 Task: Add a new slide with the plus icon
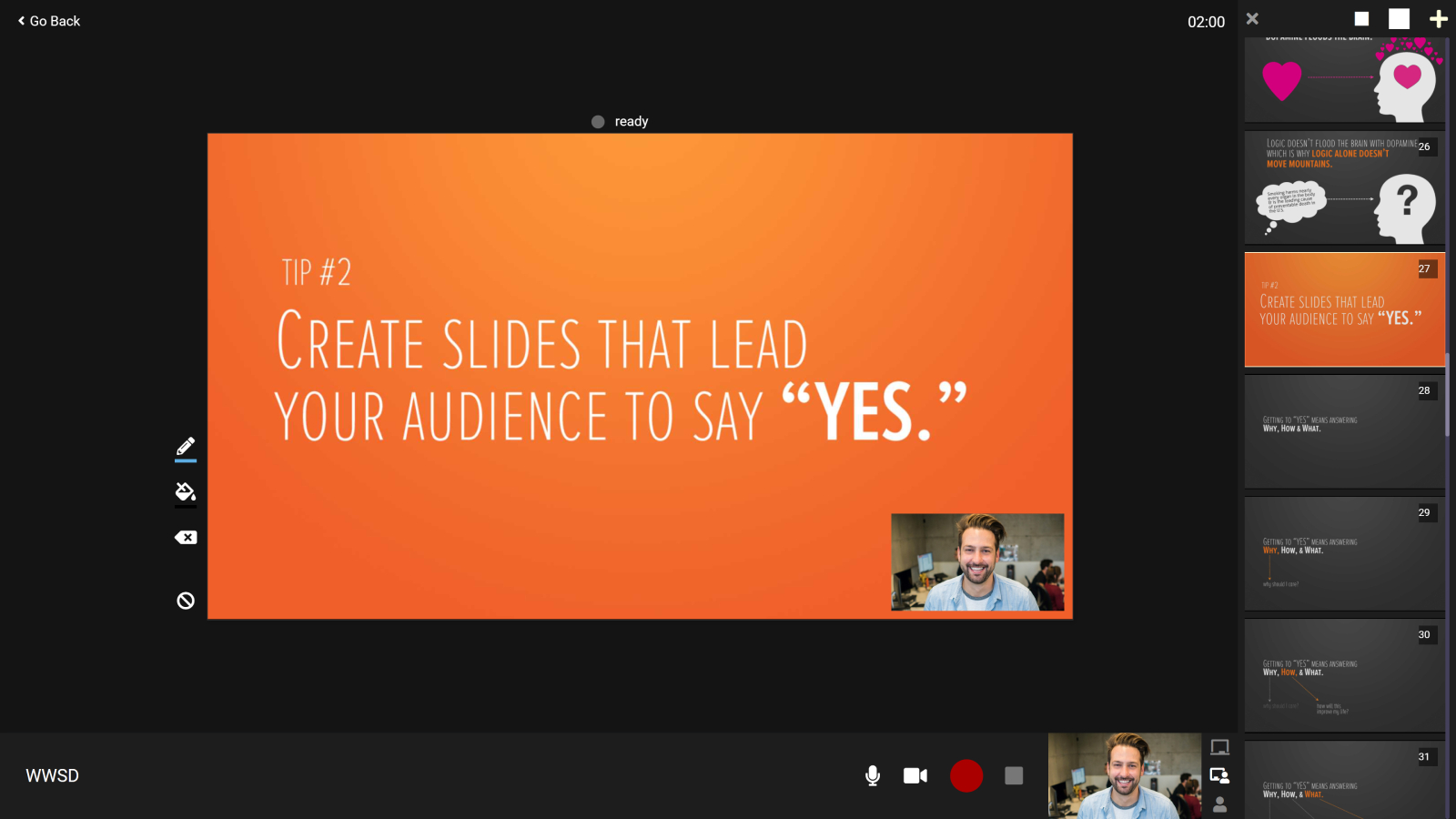pyautogui.click(x=1439, y=18)
